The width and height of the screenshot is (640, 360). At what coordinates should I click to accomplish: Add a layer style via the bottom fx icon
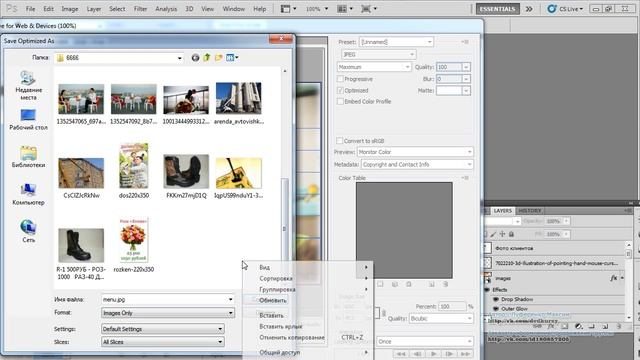point(551,326)
